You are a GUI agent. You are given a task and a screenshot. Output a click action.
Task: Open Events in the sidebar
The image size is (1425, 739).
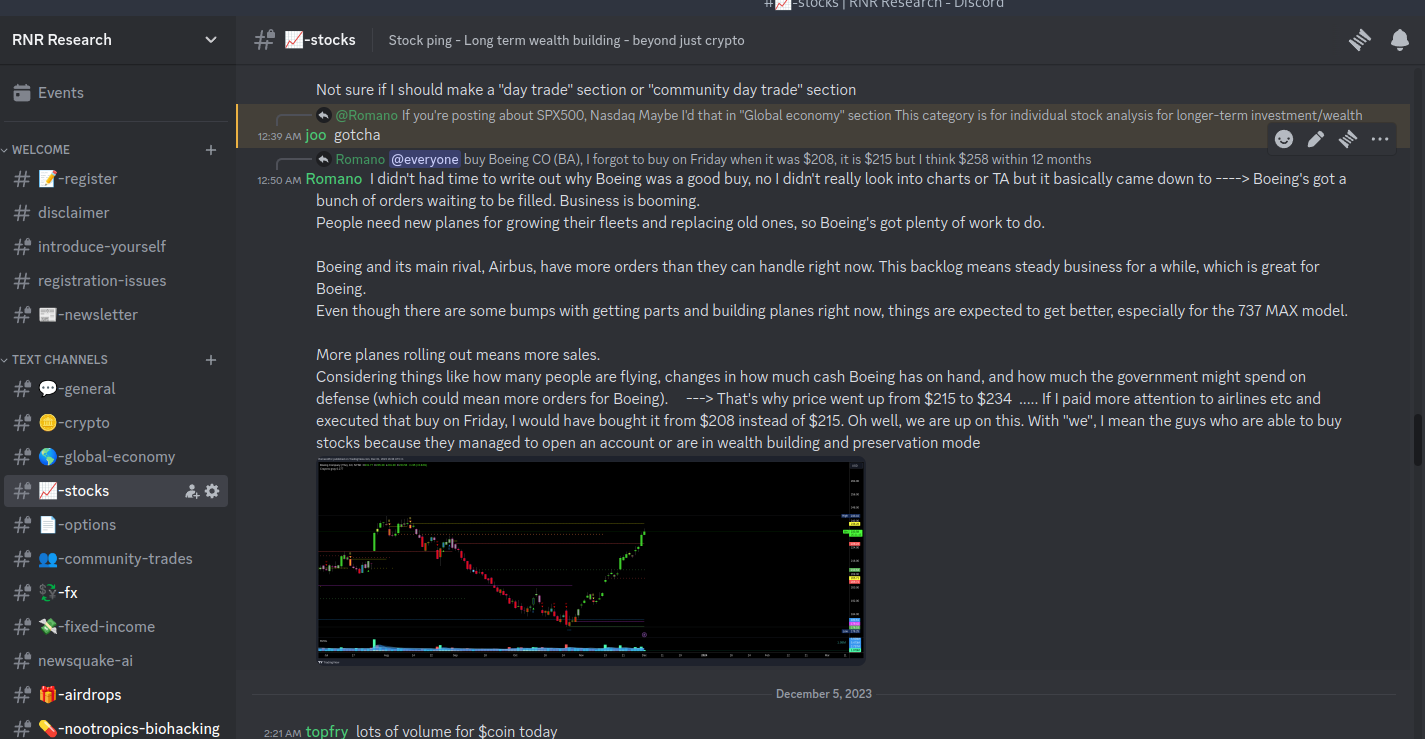[x=116, y=93]
